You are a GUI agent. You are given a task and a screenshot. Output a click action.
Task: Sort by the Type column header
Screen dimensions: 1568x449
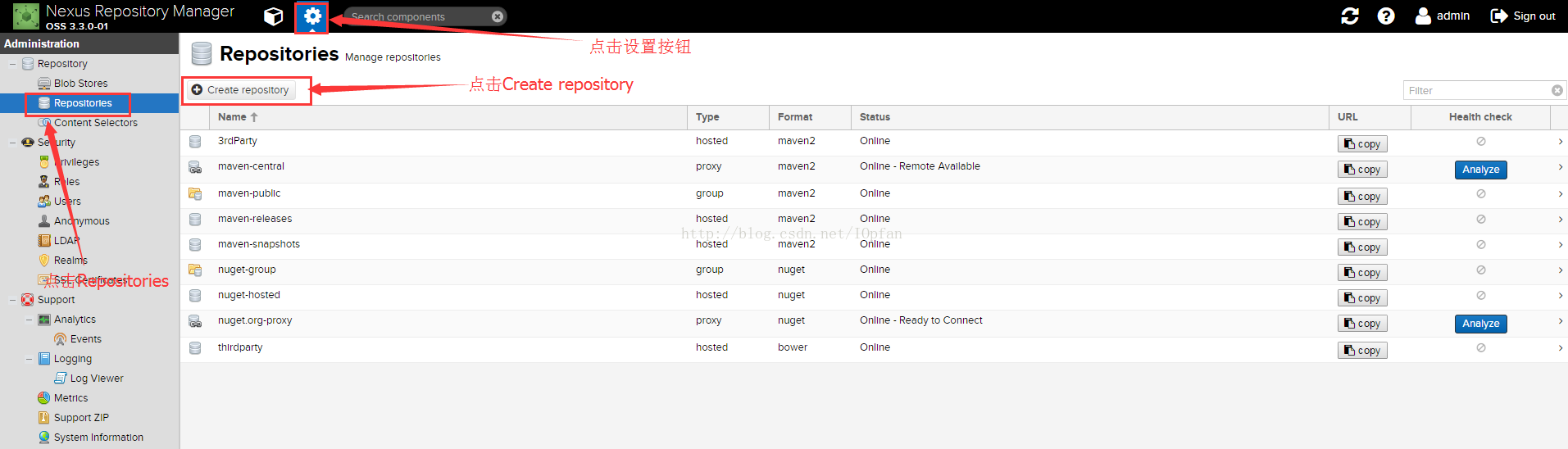(728, 117)
